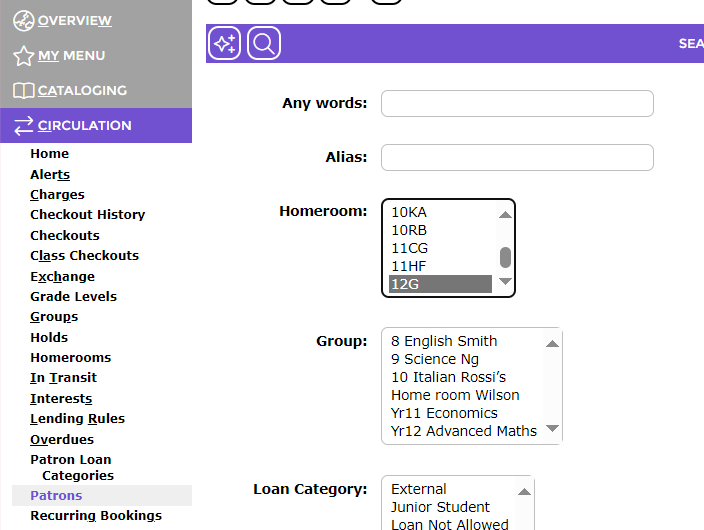Open Lending Rules

pyautogui.click(x=77, y=419)
